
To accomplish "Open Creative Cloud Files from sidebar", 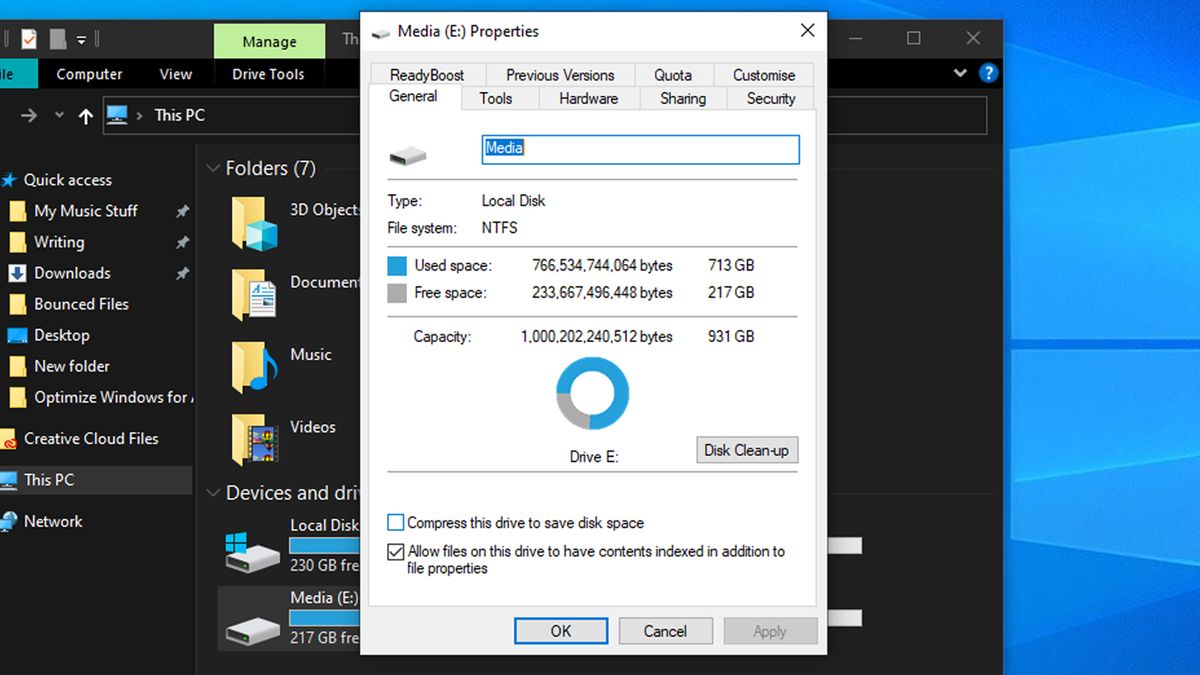I will [x=89, y=438].
